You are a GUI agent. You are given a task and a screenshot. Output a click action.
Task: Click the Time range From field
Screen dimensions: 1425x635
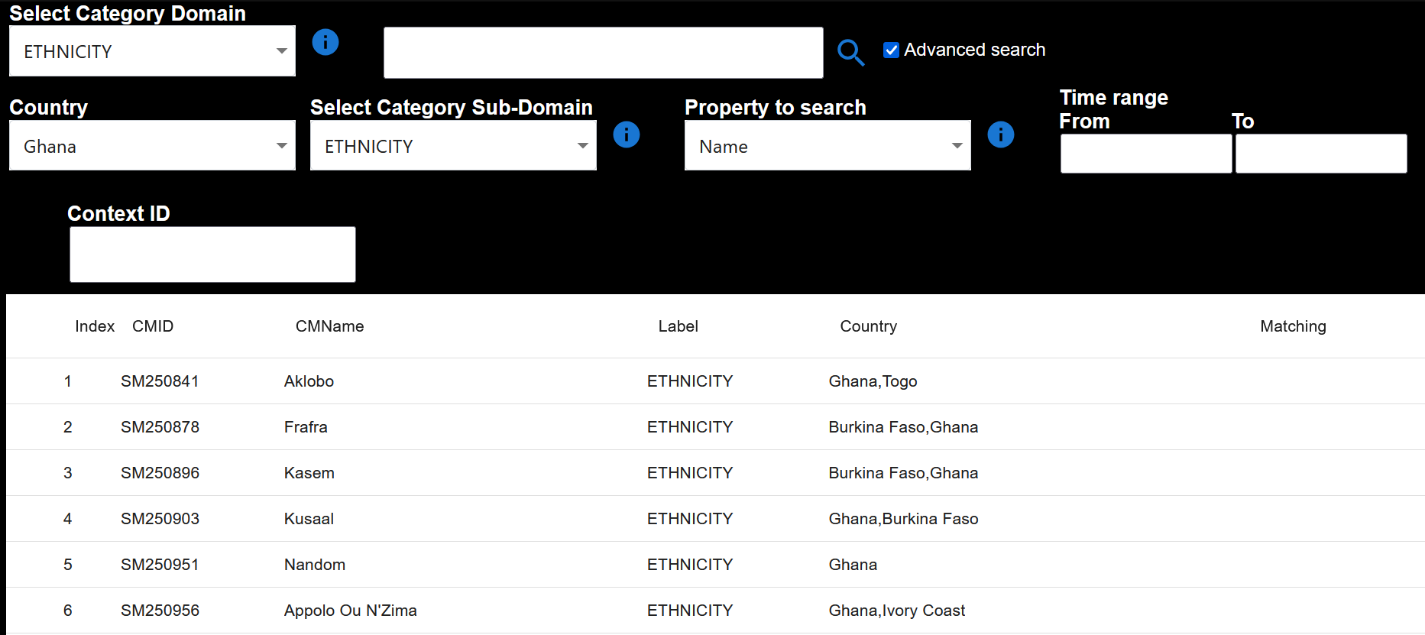(x=1146, y=154)
